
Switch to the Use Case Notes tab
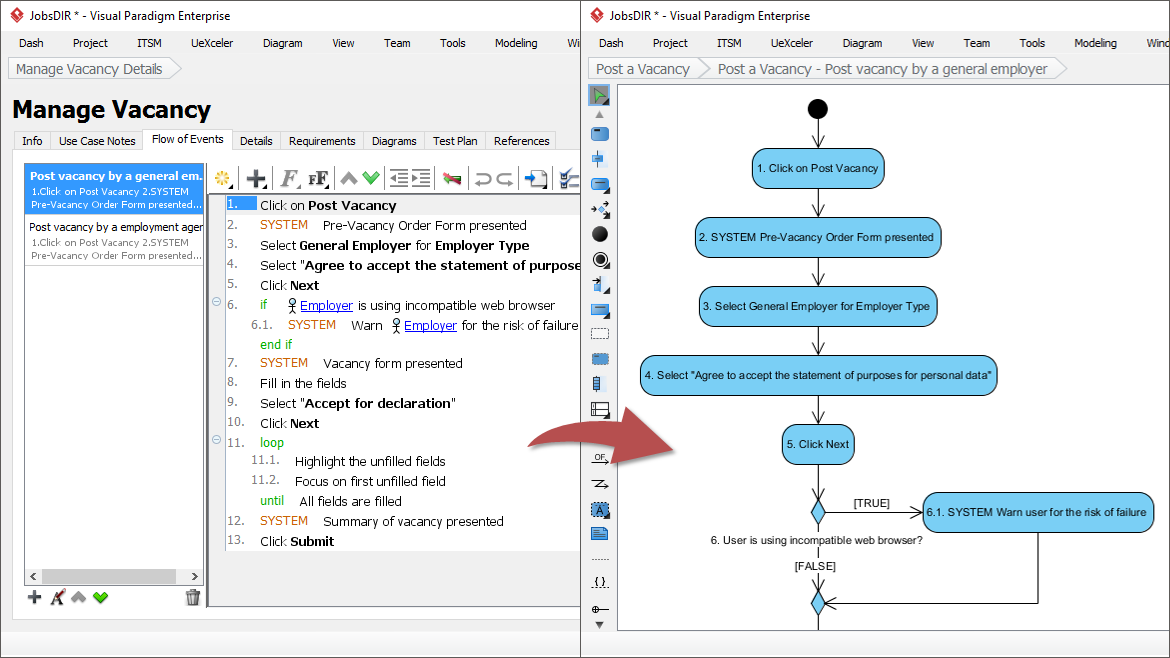coord(97,141)
